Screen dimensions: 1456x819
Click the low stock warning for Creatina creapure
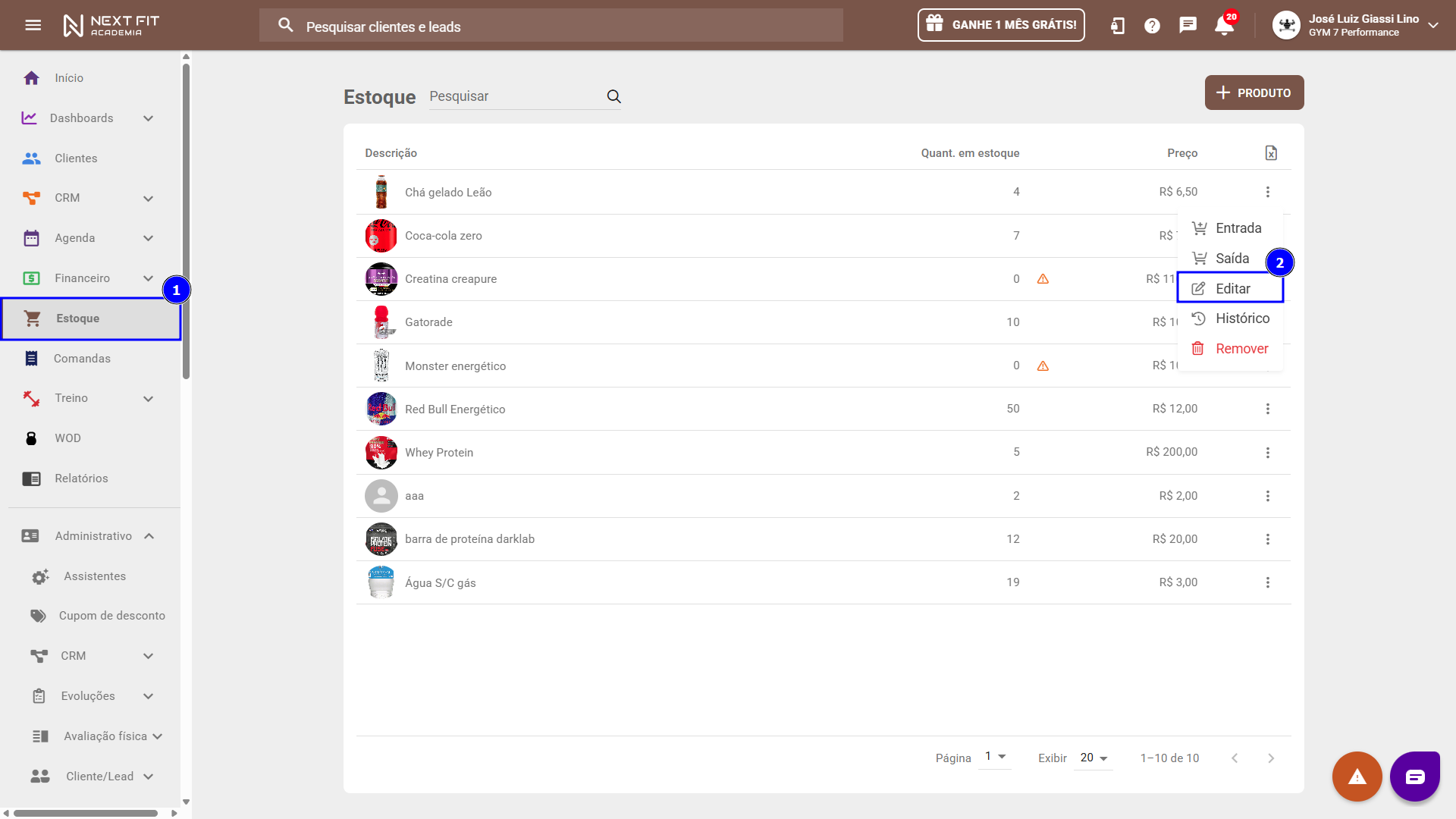tap(1043, 279)
